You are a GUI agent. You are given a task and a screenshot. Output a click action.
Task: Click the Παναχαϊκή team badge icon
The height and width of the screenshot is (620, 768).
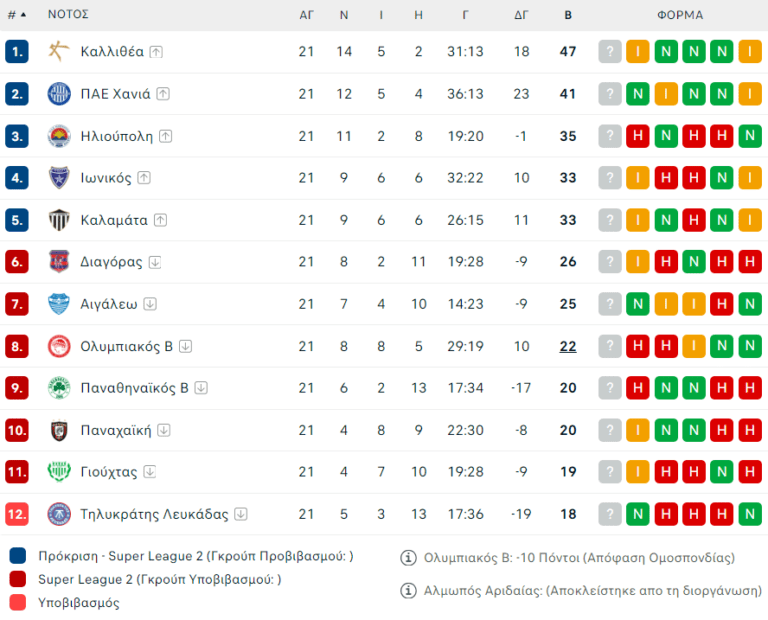pos(59,430)
